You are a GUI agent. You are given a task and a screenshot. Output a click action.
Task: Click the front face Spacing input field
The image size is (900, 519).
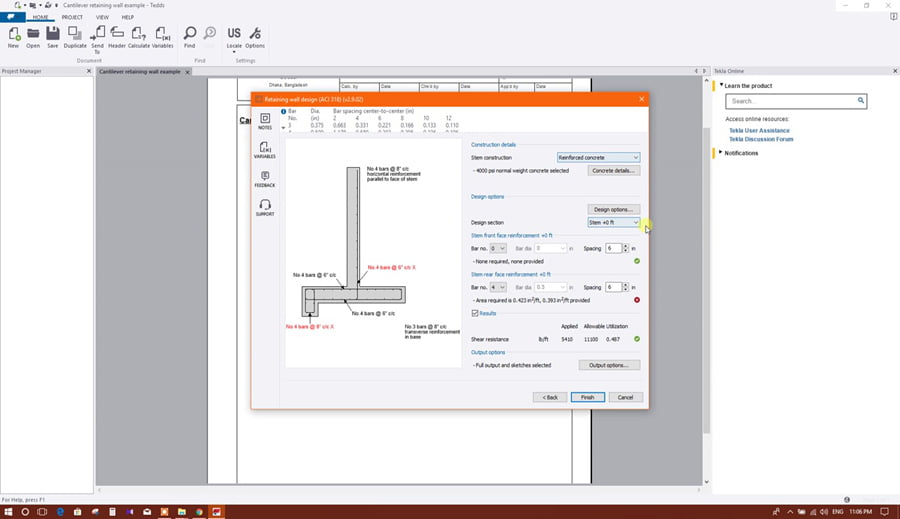[x=614, y=249]
